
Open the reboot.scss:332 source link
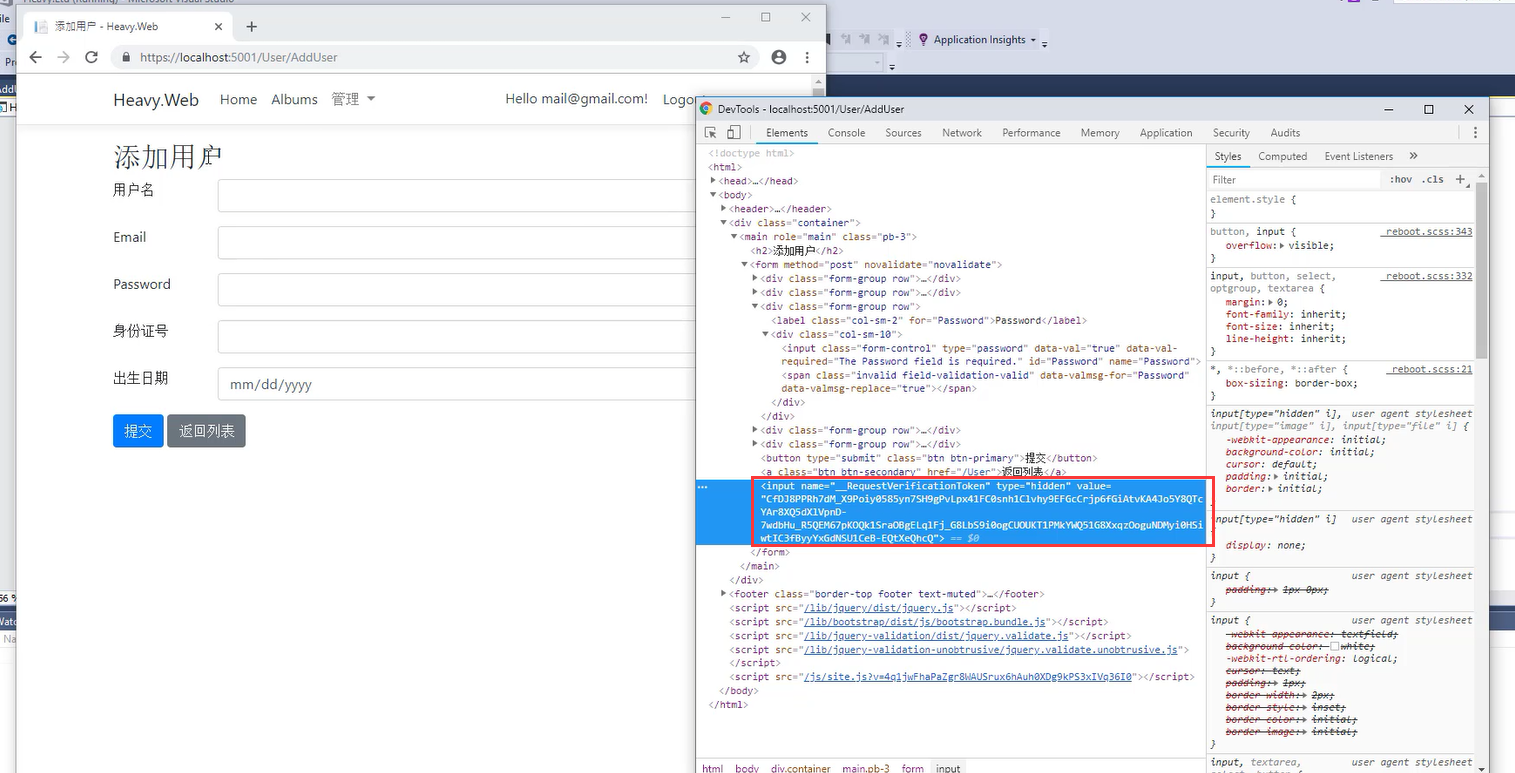pos(1426,275)
